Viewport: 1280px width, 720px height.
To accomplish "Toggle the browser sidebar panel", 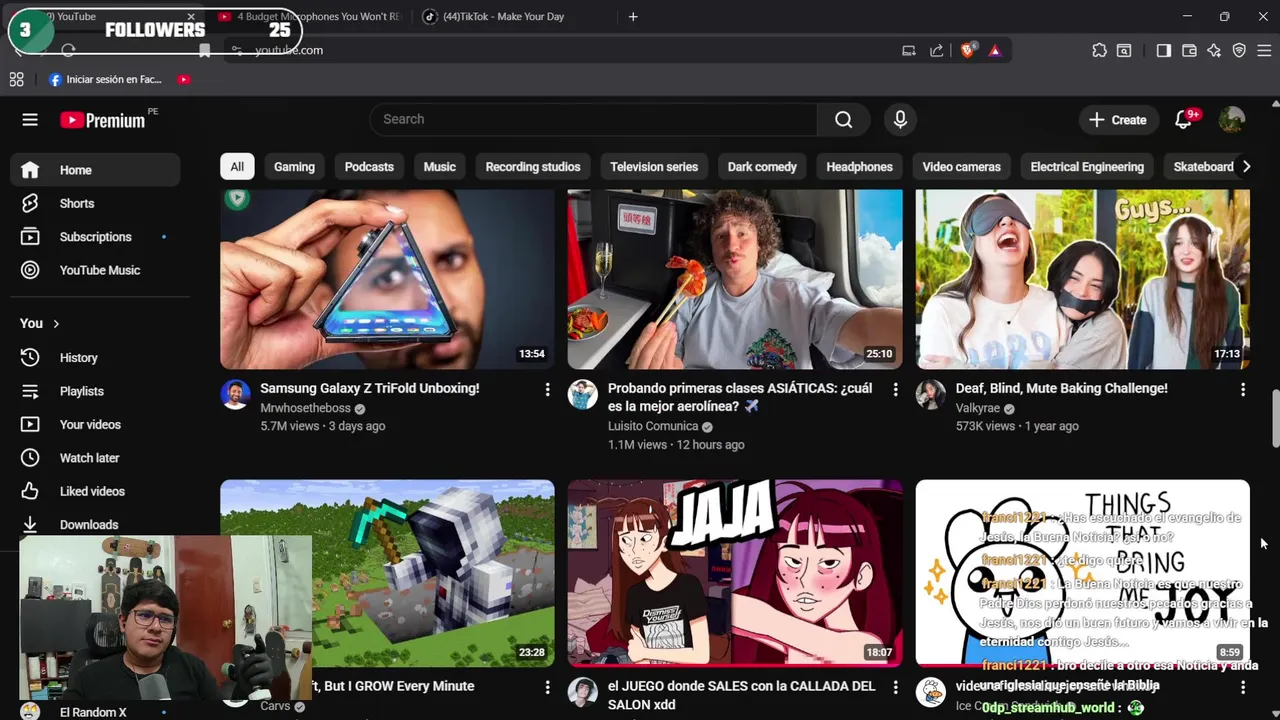I will click(x=1163, y=50).
